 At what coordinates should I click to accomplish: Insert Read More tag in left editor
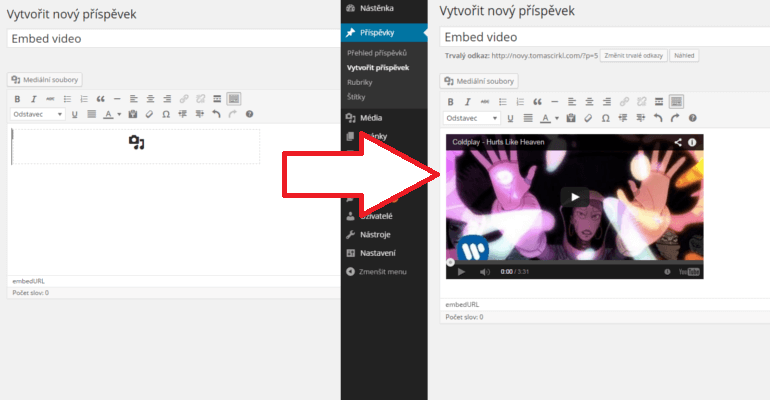tap(217, 99)
